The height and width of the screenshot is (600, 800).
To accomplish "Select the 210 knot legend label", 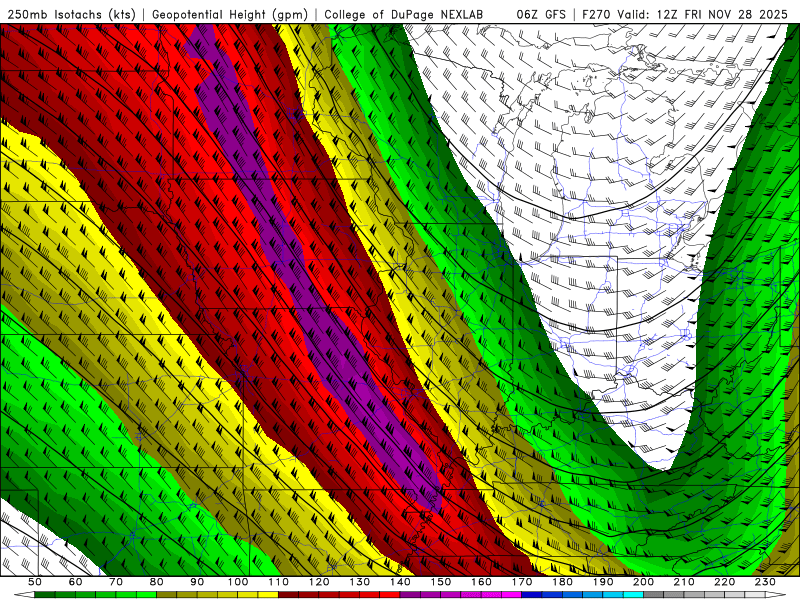I will coord(684,582).
